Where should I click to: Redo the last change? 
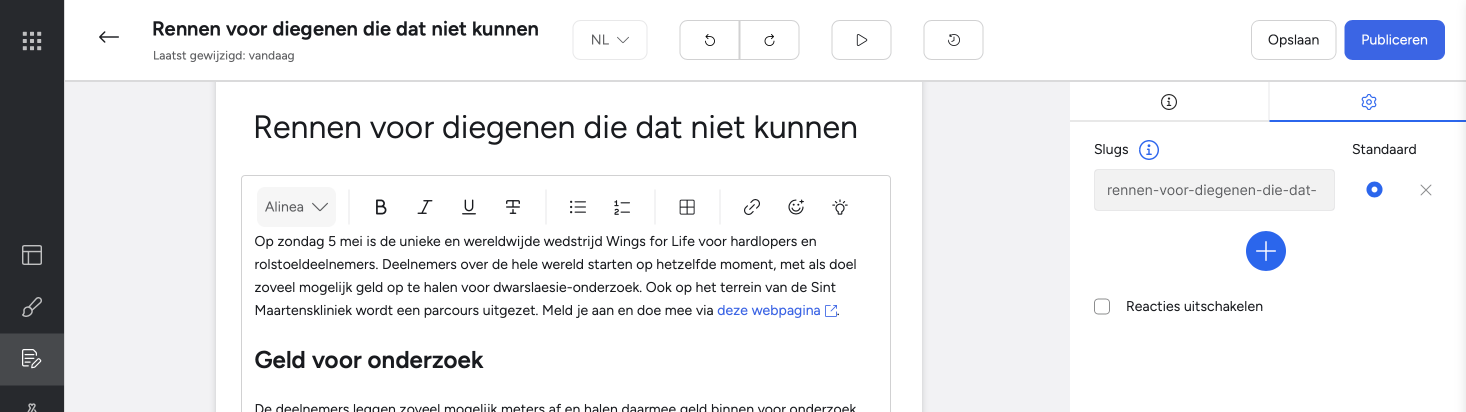coord(770,40)
